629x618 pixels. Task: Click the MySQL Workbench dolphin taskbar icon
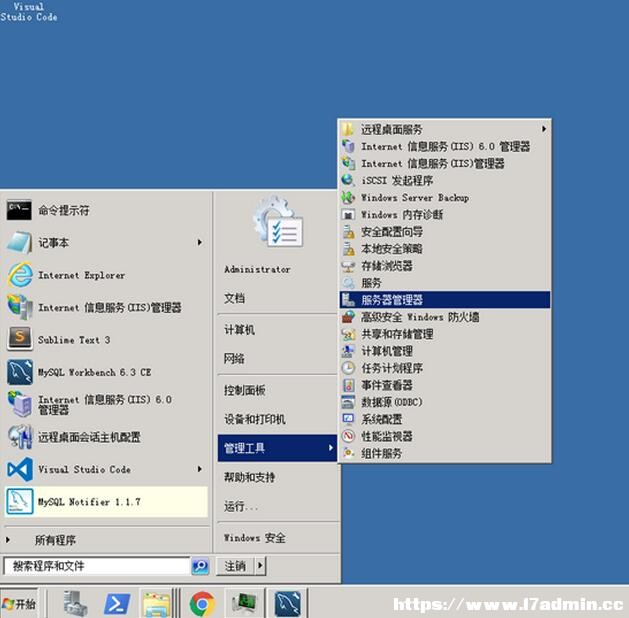(288, 603)
